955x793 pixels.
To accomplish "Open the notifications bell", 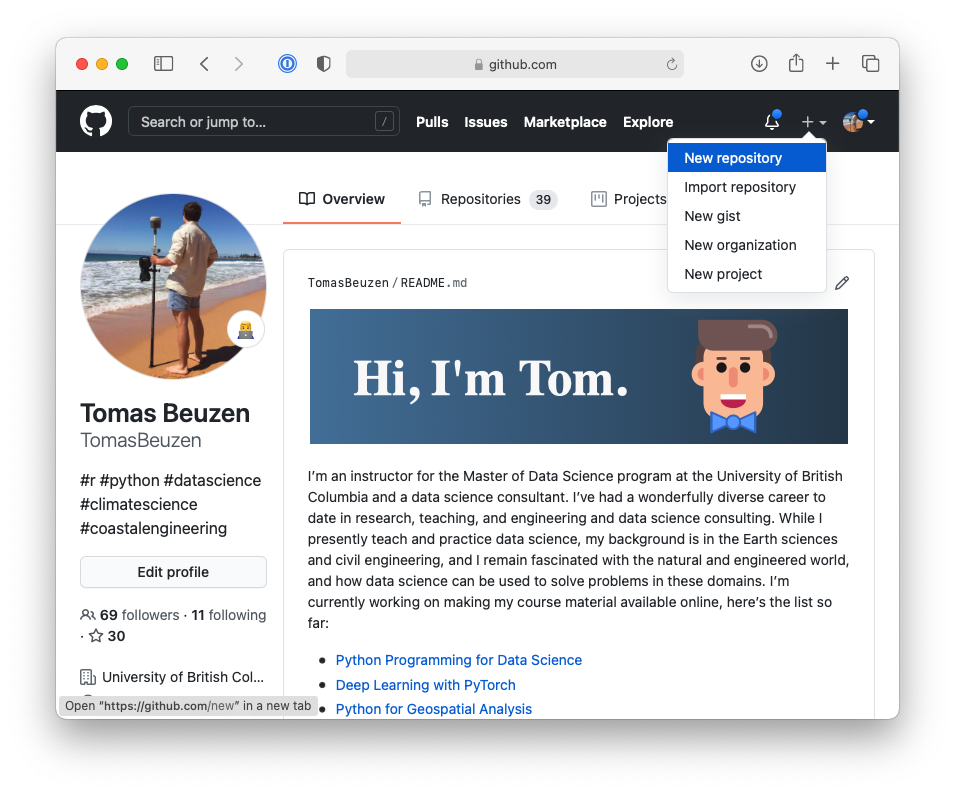I will pos(772,121).
